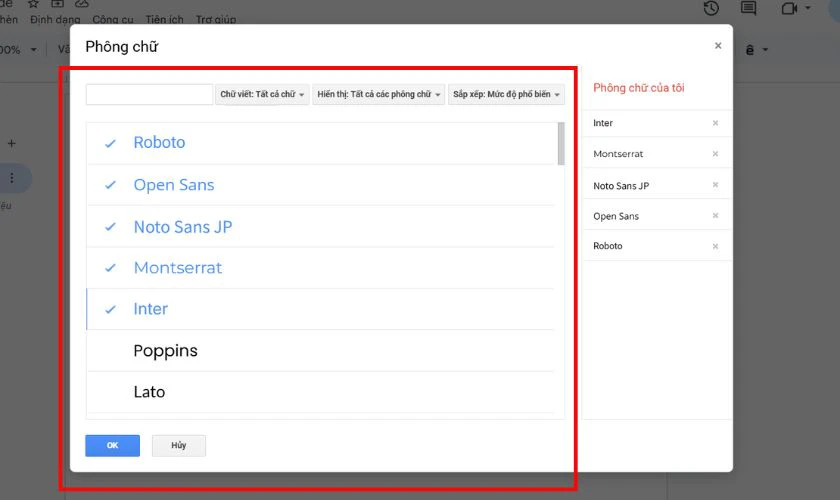This screenshot has height=500, width=840.
Task: Open the three-dot menu in sidebar
Action: 12,178
